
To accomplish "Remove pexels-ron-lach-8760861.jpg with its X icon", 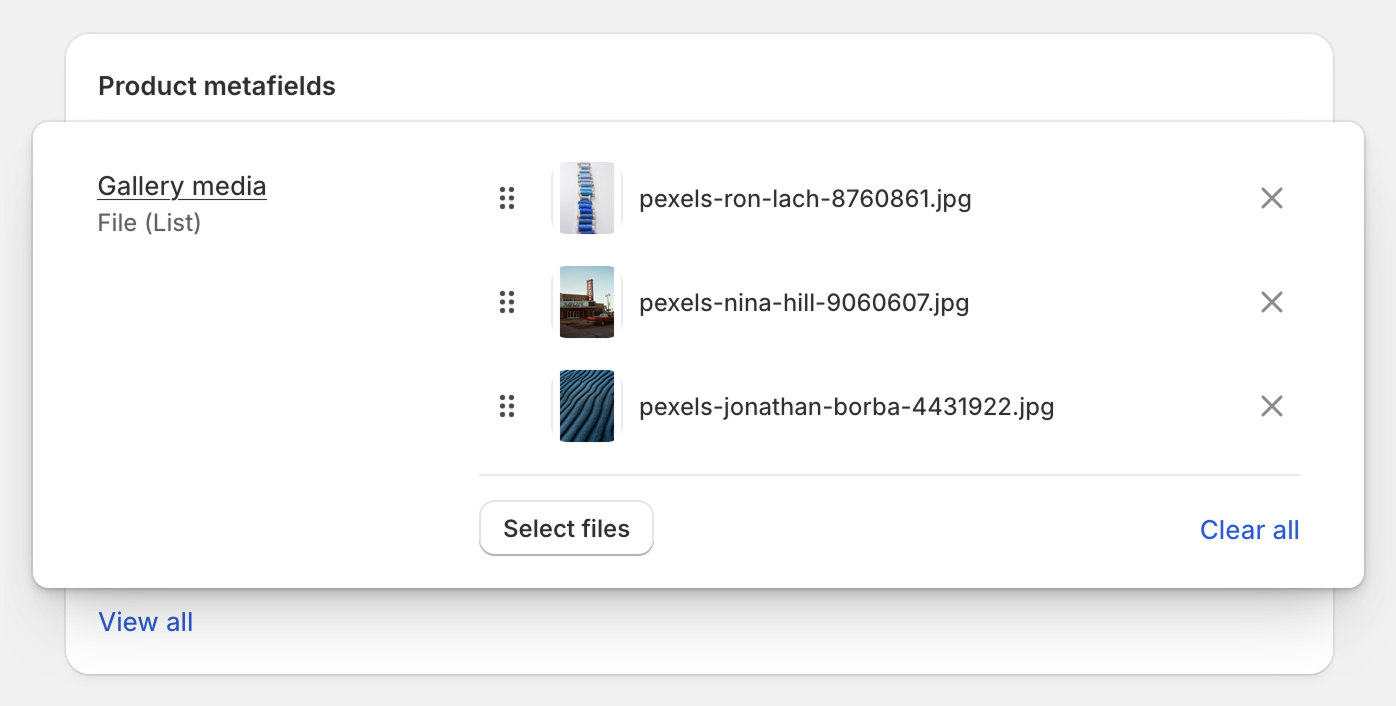I will pos(1271,198).
